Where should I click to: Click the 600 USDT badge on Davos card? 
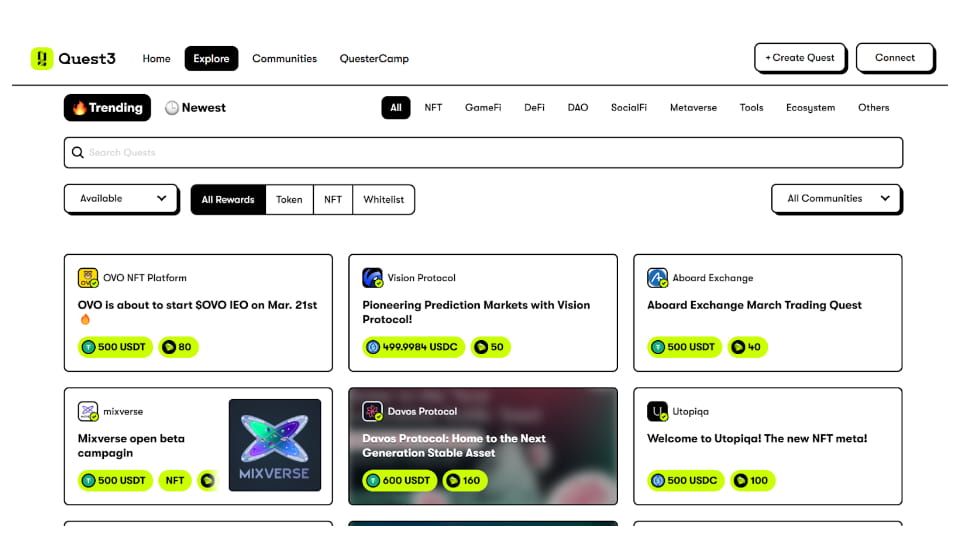[x=399, y=481]
